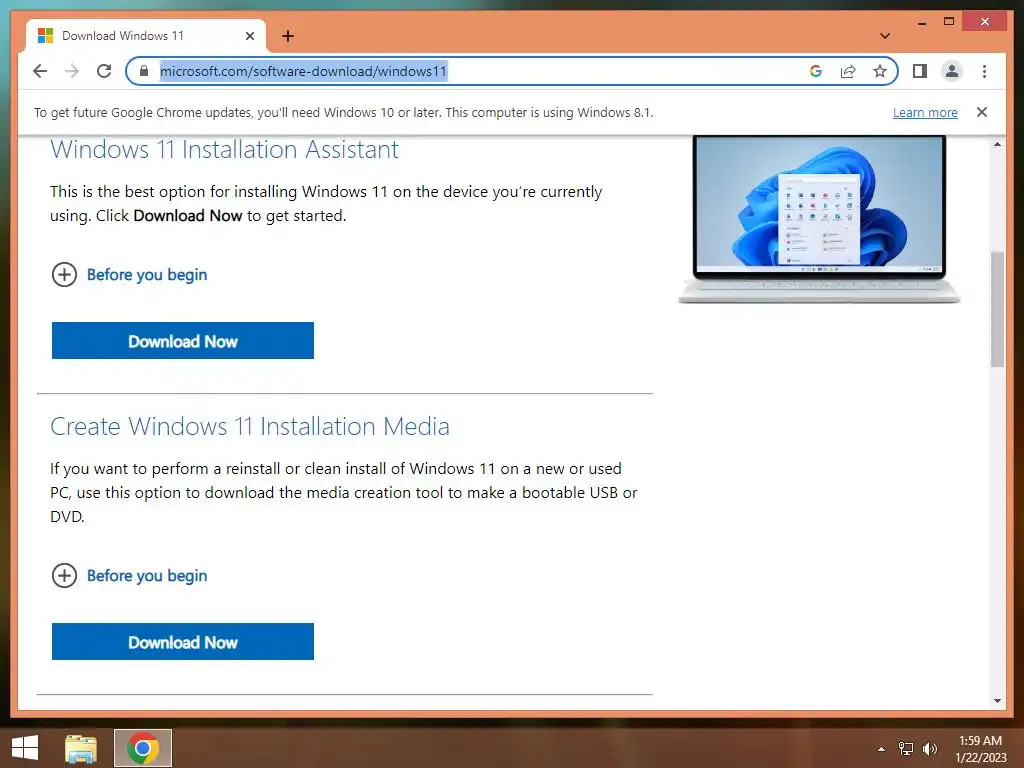
Task: Click the page scrollbar down arrow
Action: pos(997,701)
